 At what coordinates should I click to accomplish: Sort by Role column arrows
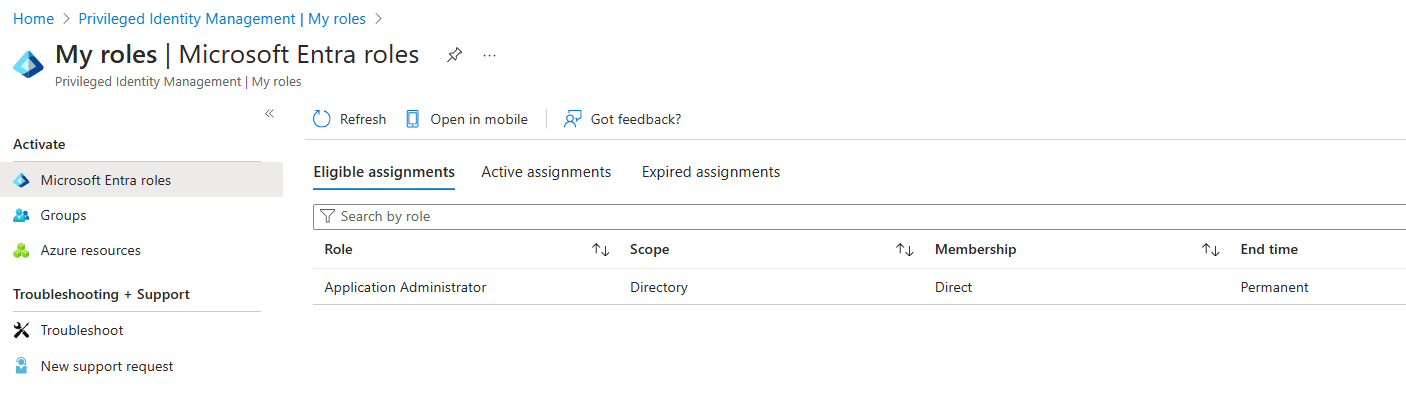(601, 250)
